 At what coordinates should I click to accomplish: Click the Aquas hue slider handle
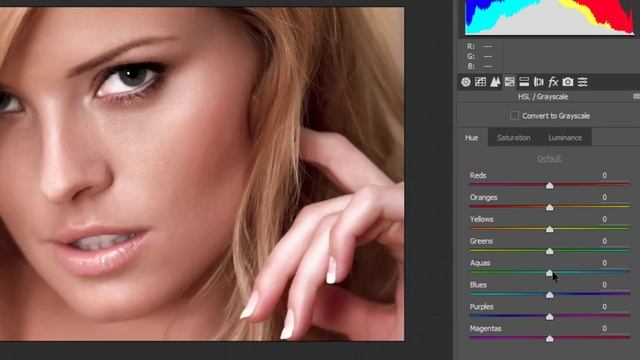point(550,273)
